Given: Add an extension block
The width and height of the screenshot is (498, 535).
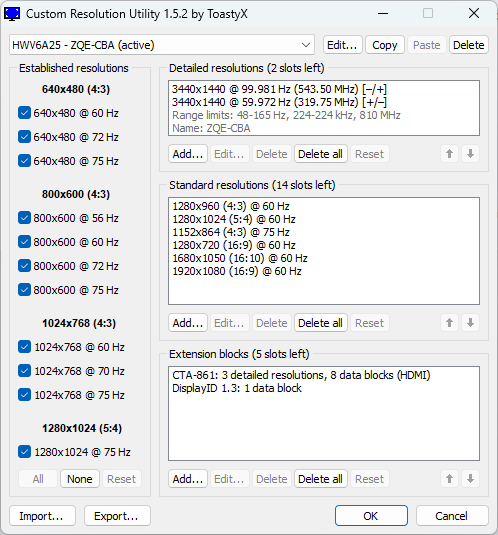Looking at the screenshot, I should (x=188, y=479).
